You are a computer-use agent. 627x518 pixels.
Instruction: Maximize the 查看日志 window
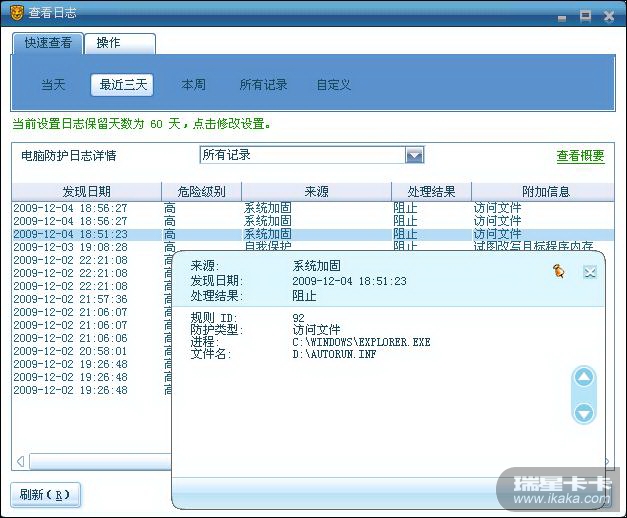585,16
